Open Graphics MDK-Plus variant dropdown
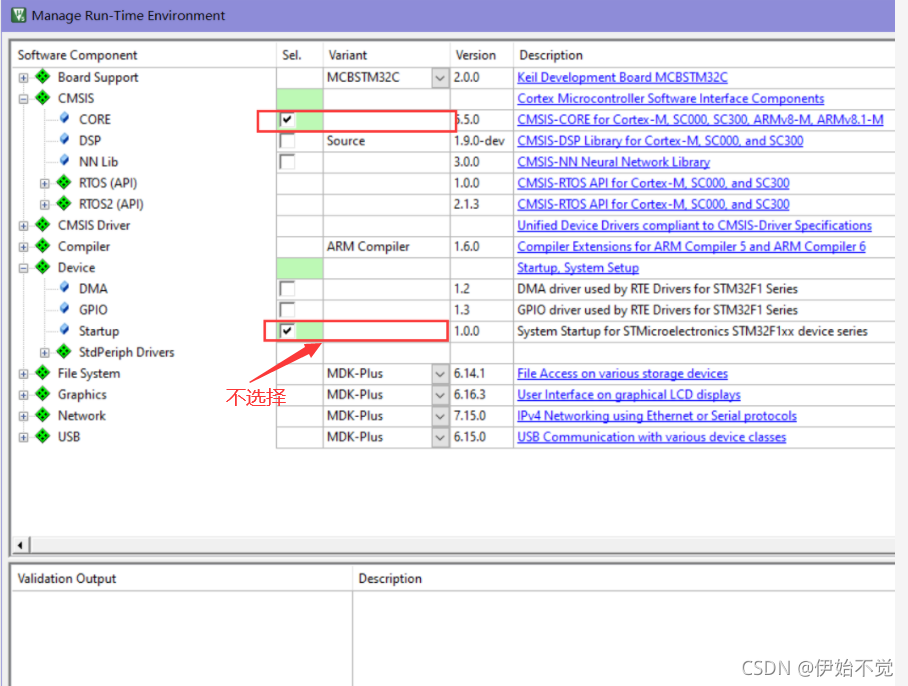This screenshot has height=686, width=908. (440, 395)
